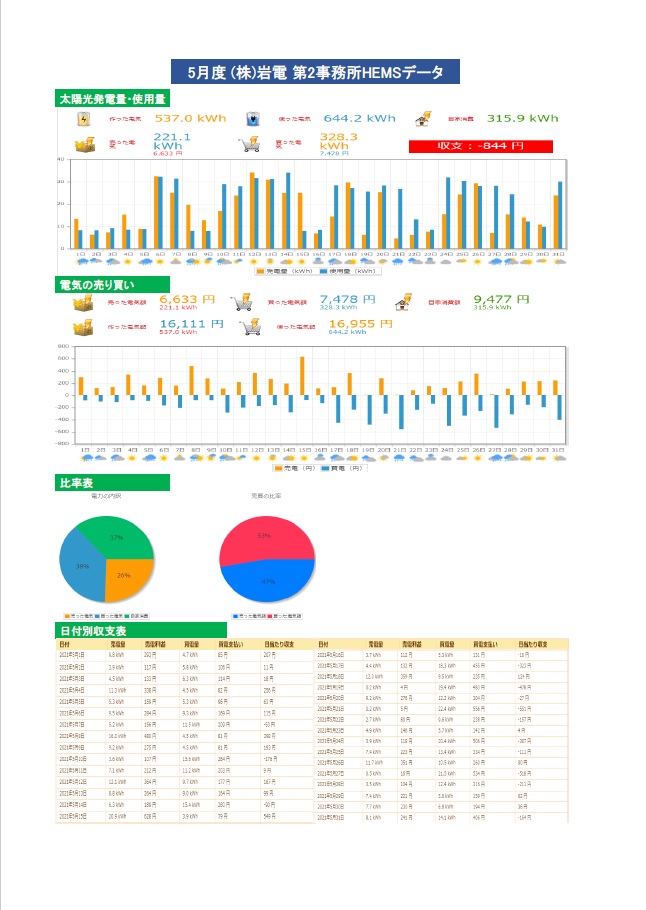Click the gold coins icon beside 221.1 kWh
Screen dimensions: 646x910
(x=86, y=145)
